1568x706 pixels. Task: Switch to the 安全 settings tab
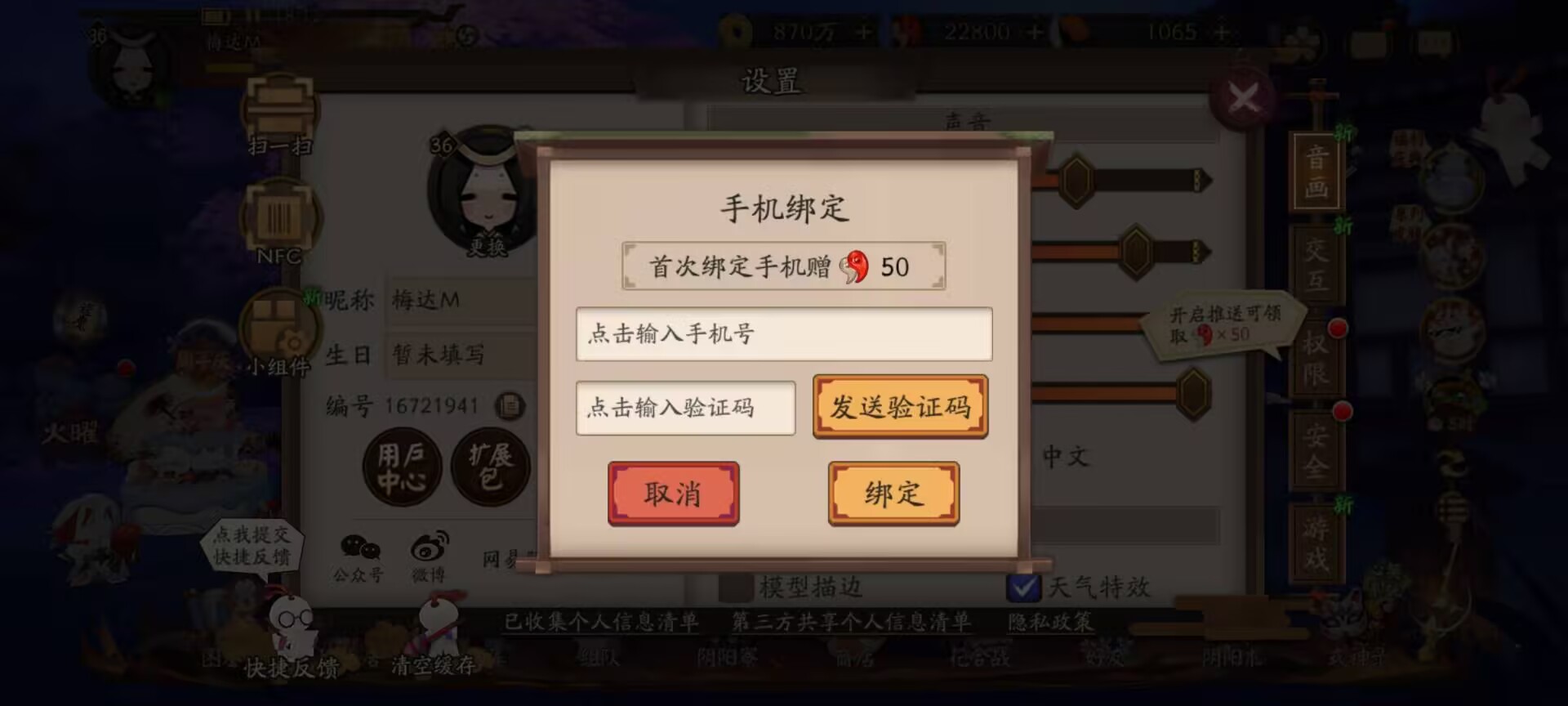(x=1316, y=451)
